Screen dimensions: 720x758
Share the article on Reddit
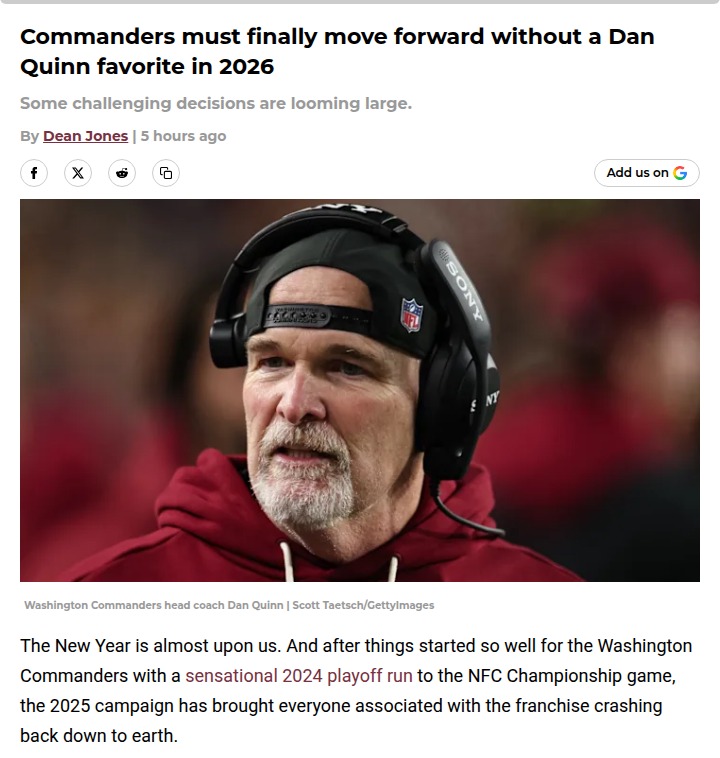[x=122, y=173]
